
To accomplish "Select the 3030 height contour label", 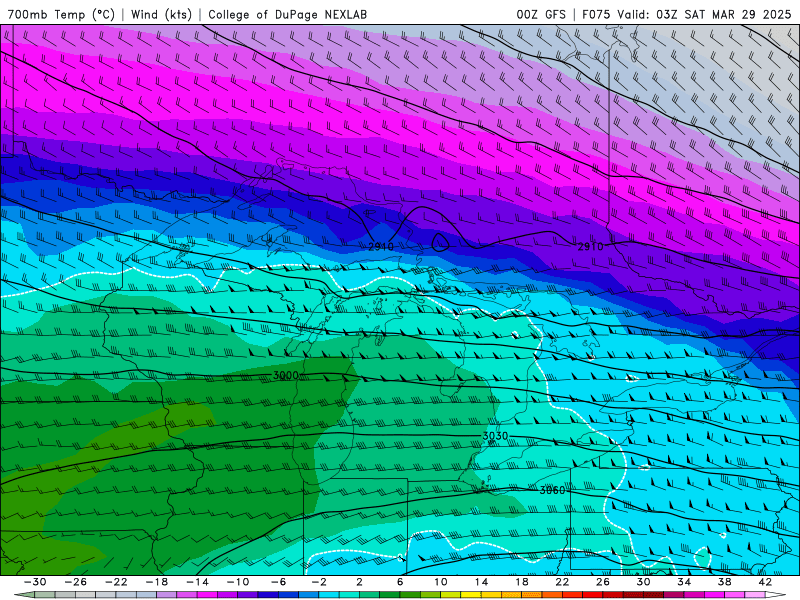I will click(x=495, y=436).
